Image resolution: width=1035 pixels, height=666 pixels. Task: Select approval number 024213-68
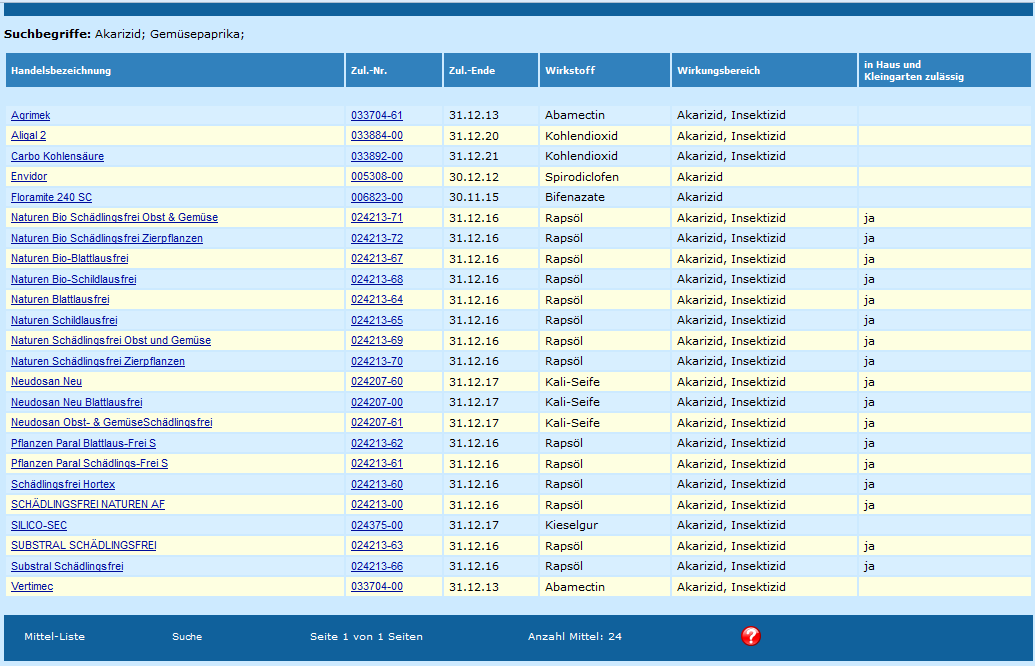tap(377, 279)
